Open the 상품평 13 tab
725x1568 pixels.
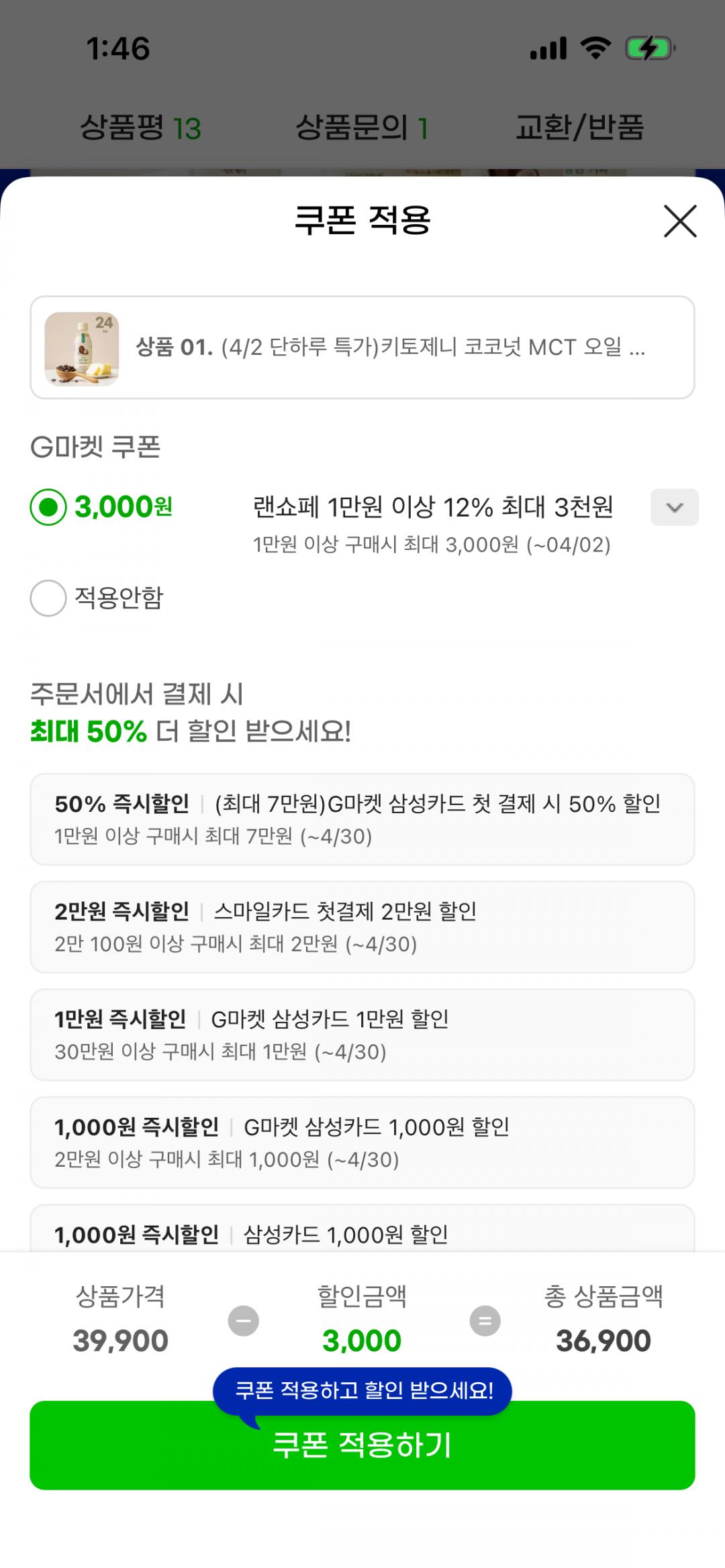tap(140, 127)
